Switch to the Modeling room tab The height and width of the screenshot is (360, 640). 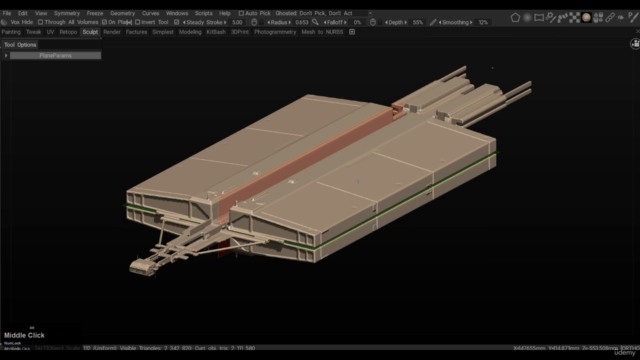coord(190,32)
